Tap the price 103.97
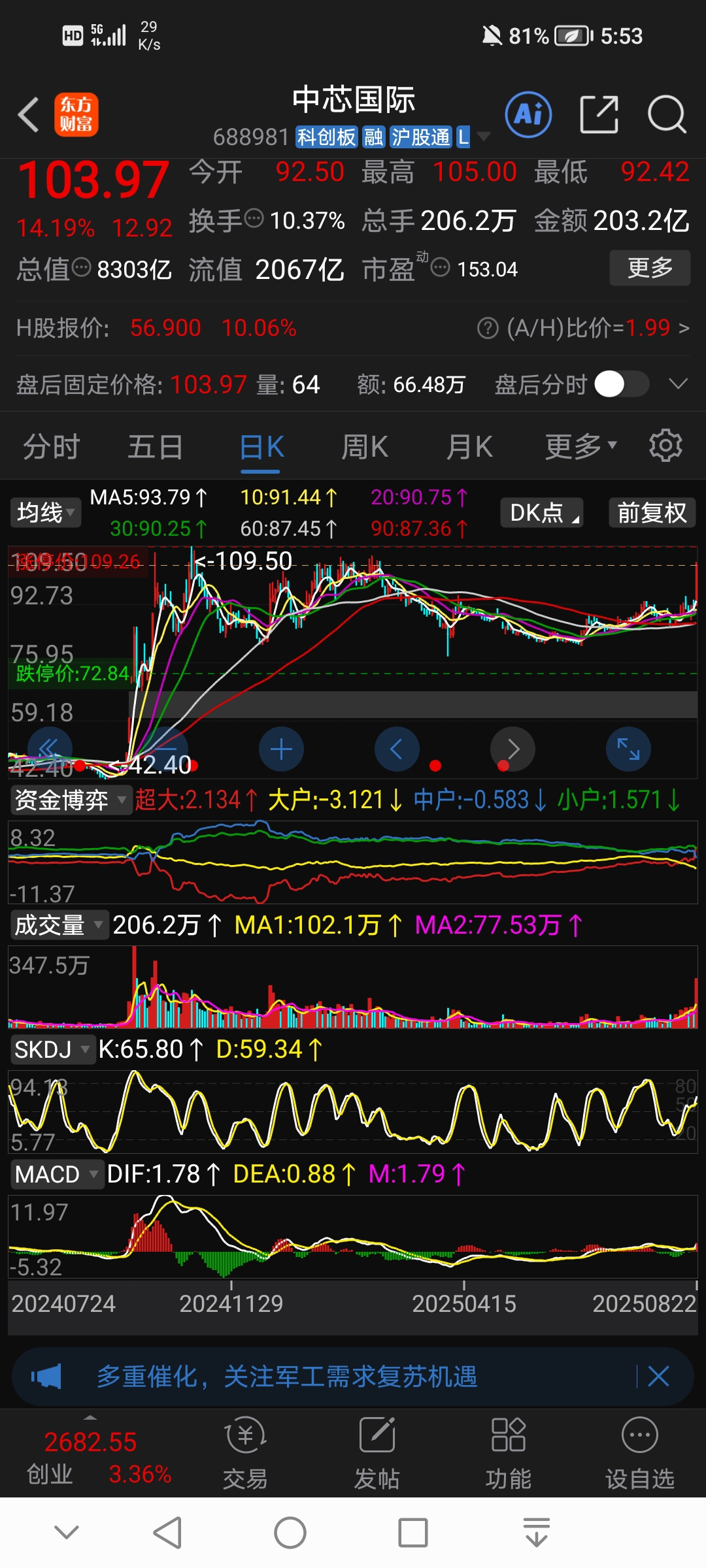 pos(93,179)
